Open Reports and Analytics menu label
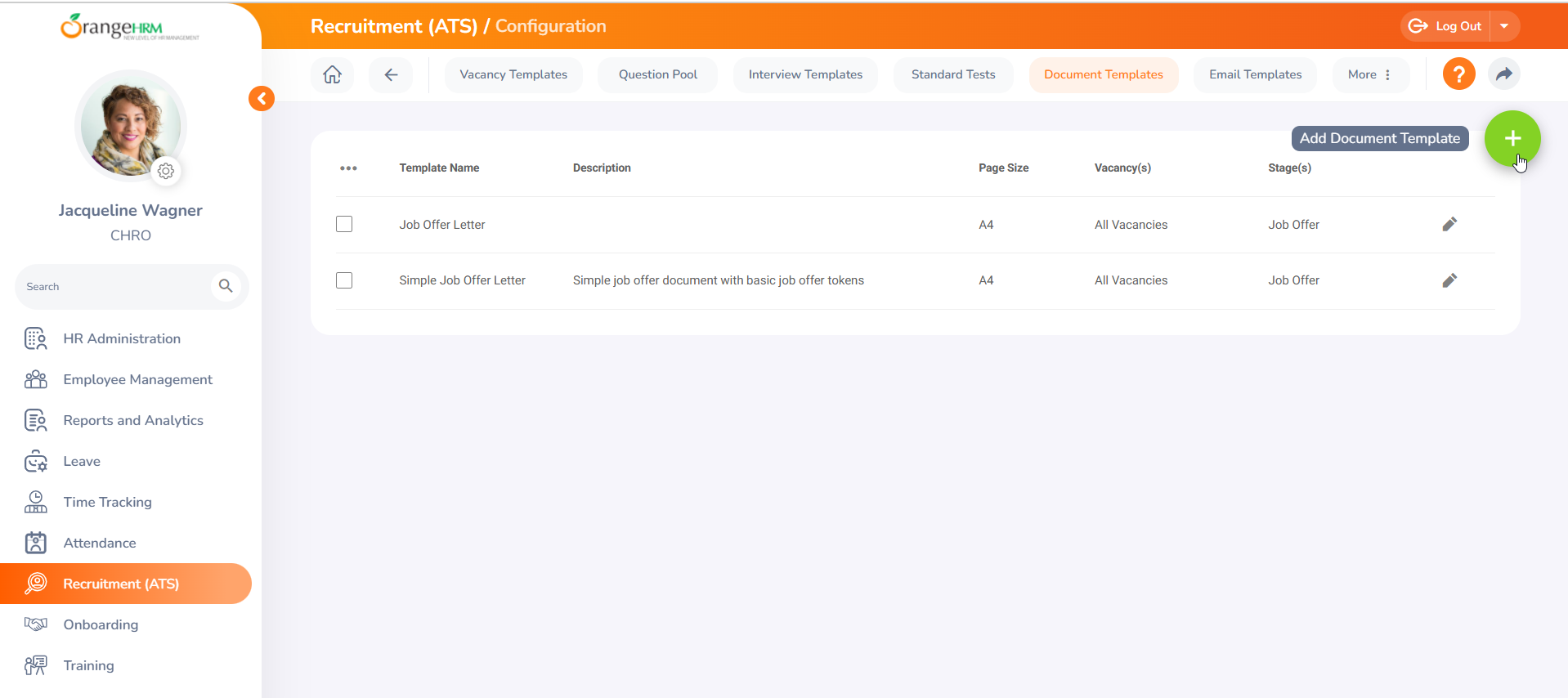The height and width of the screenshot is (698, 1568). click(x=133, y=420)
